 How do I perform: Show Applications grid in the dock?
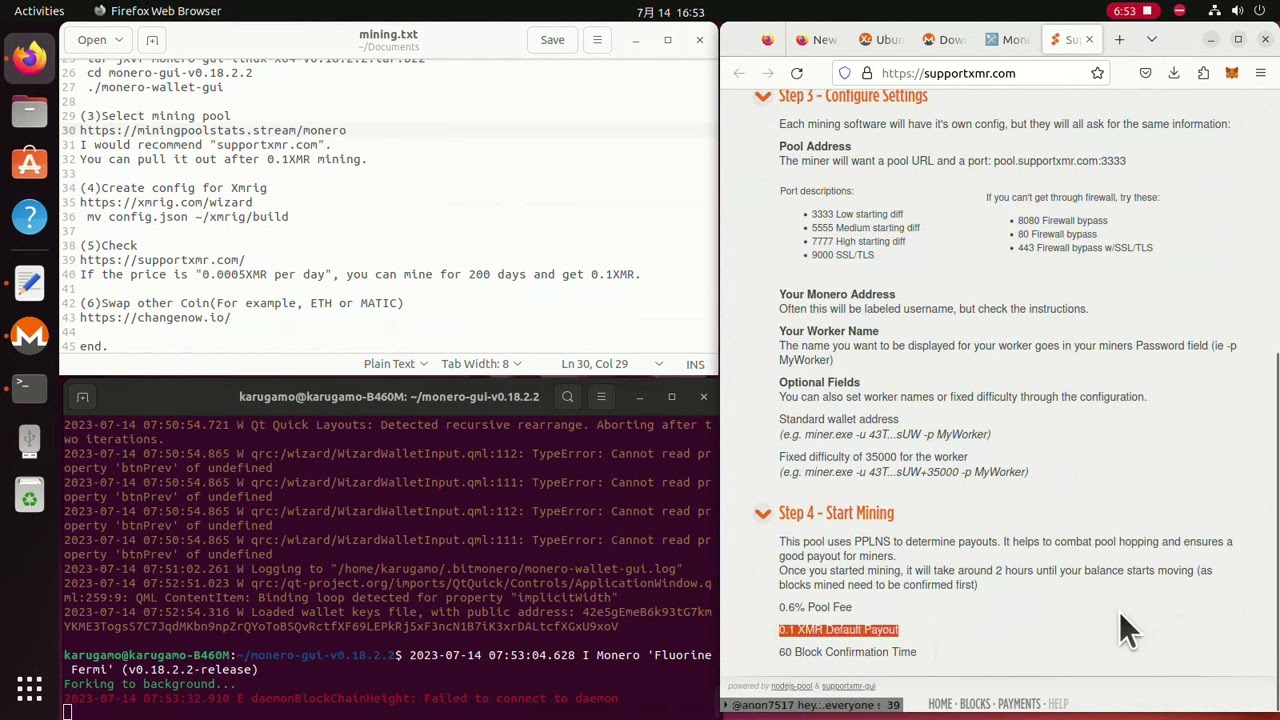[x=29, y=687]
